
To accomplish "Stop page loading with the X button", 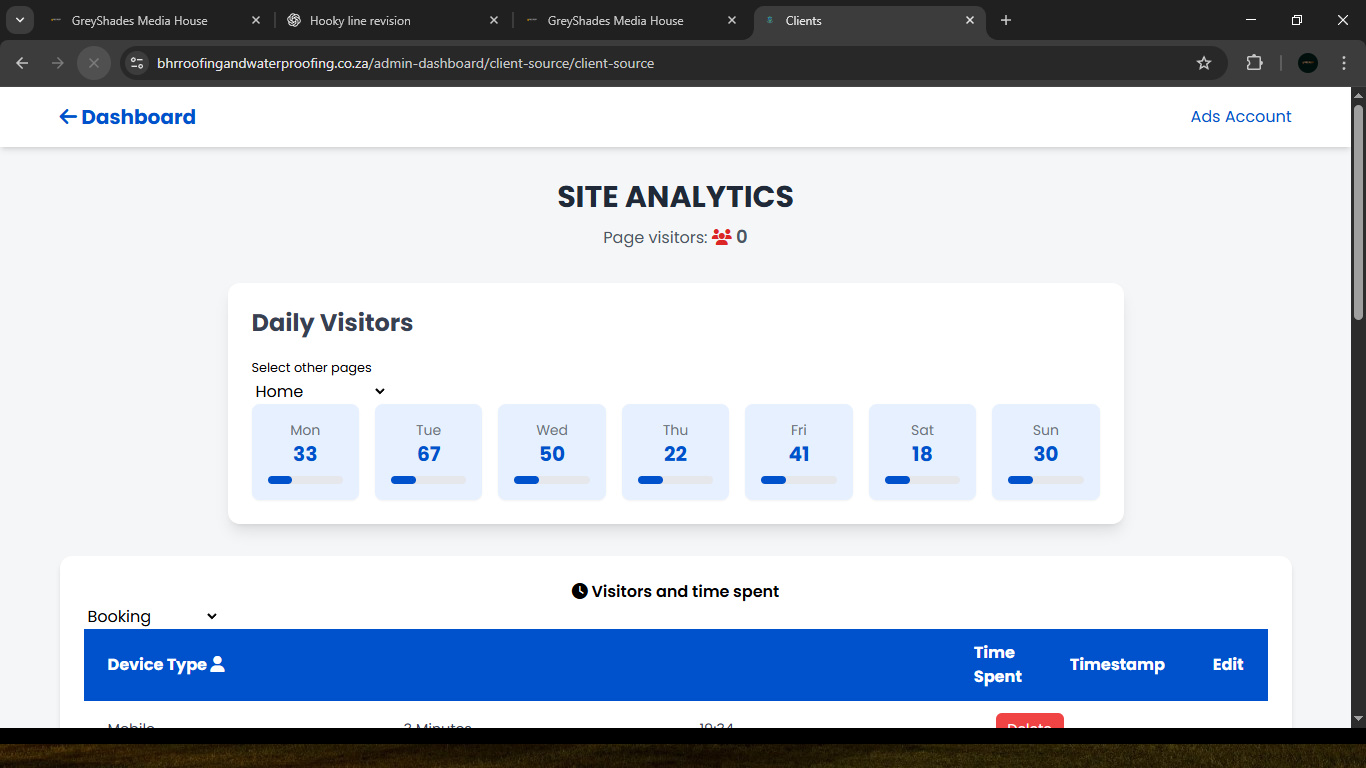I will pos(93,63).
